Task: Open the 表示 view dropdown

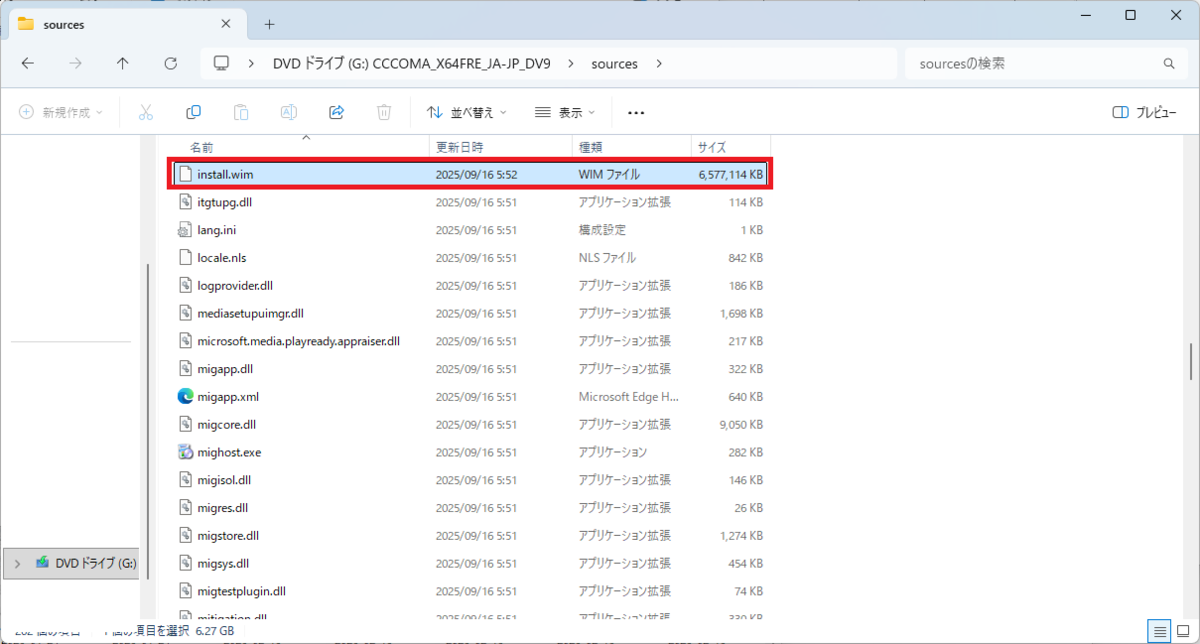Action: coord(565,113)
